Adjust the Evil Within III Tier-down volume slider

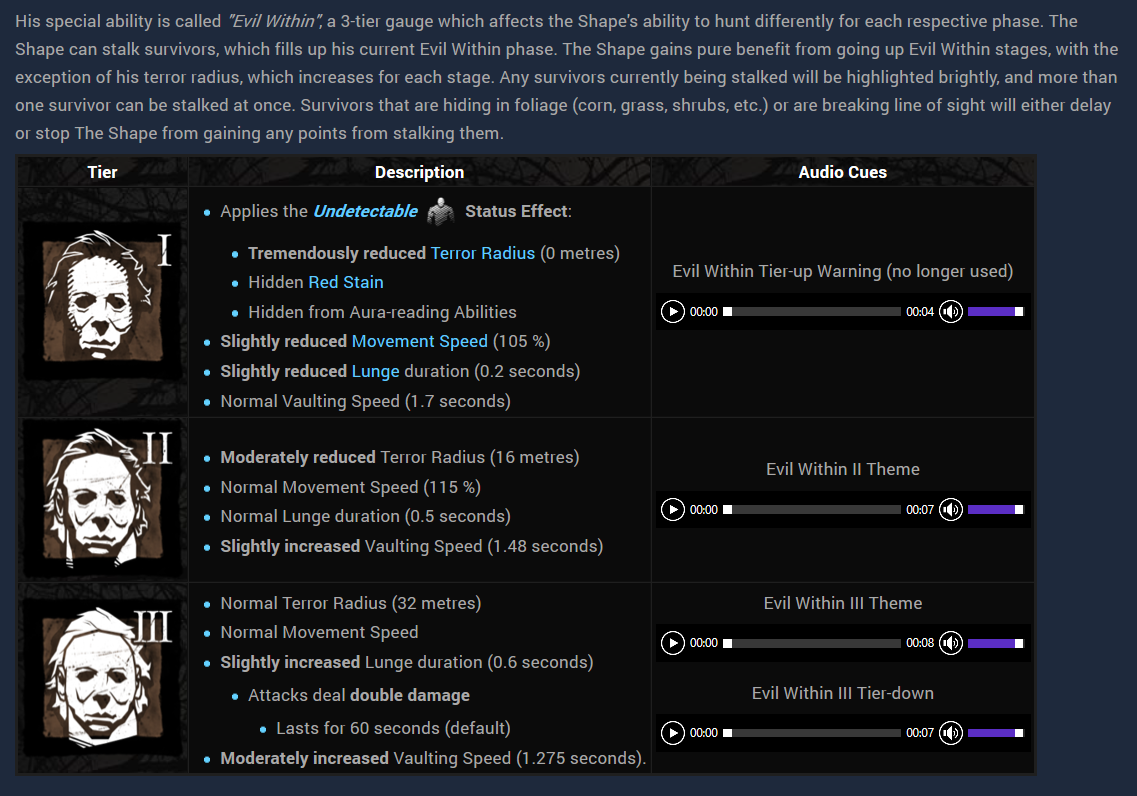coord(995,733)
